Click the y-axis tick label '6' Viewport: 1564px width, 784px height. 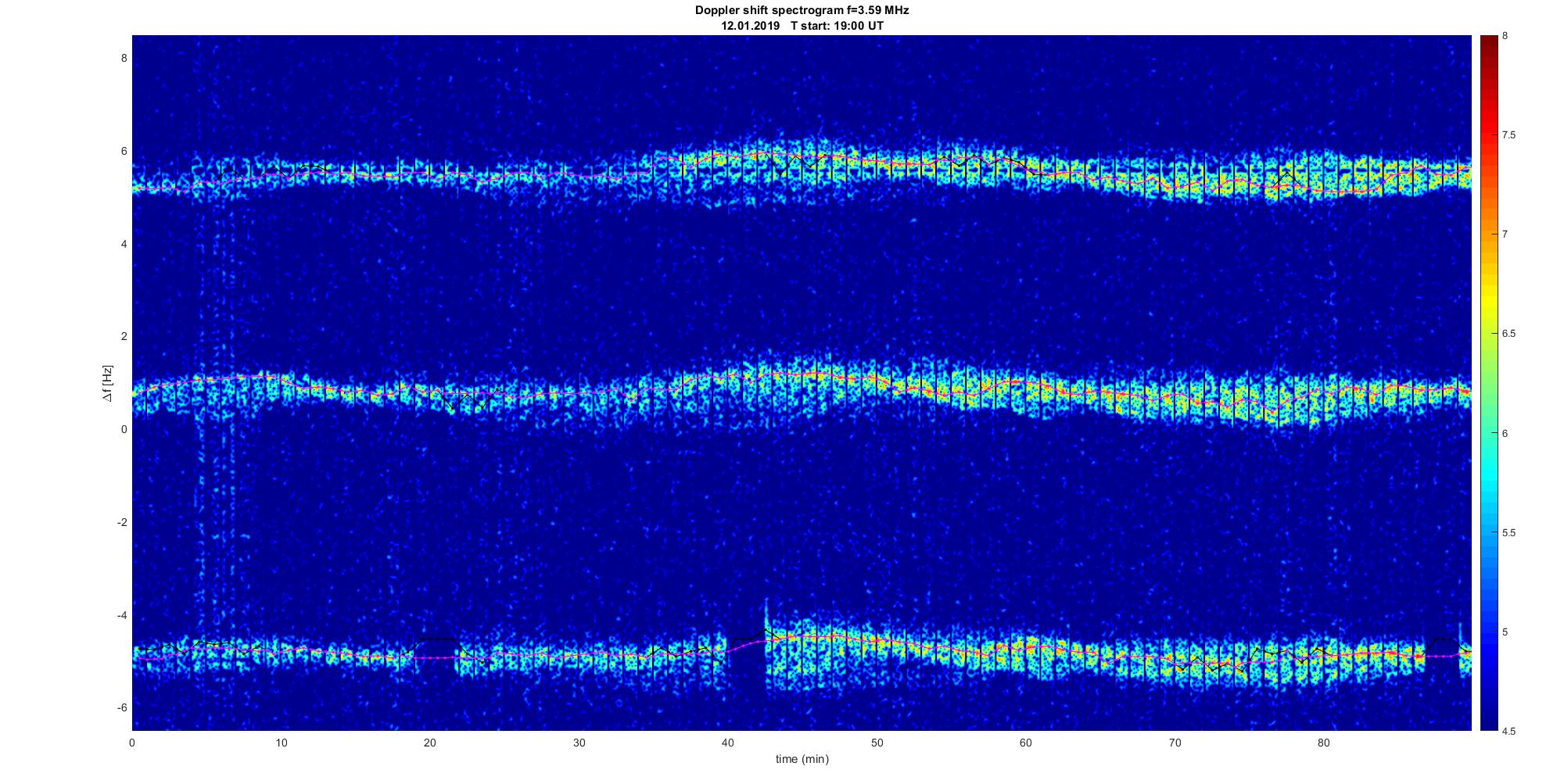[x=124, y=151]
